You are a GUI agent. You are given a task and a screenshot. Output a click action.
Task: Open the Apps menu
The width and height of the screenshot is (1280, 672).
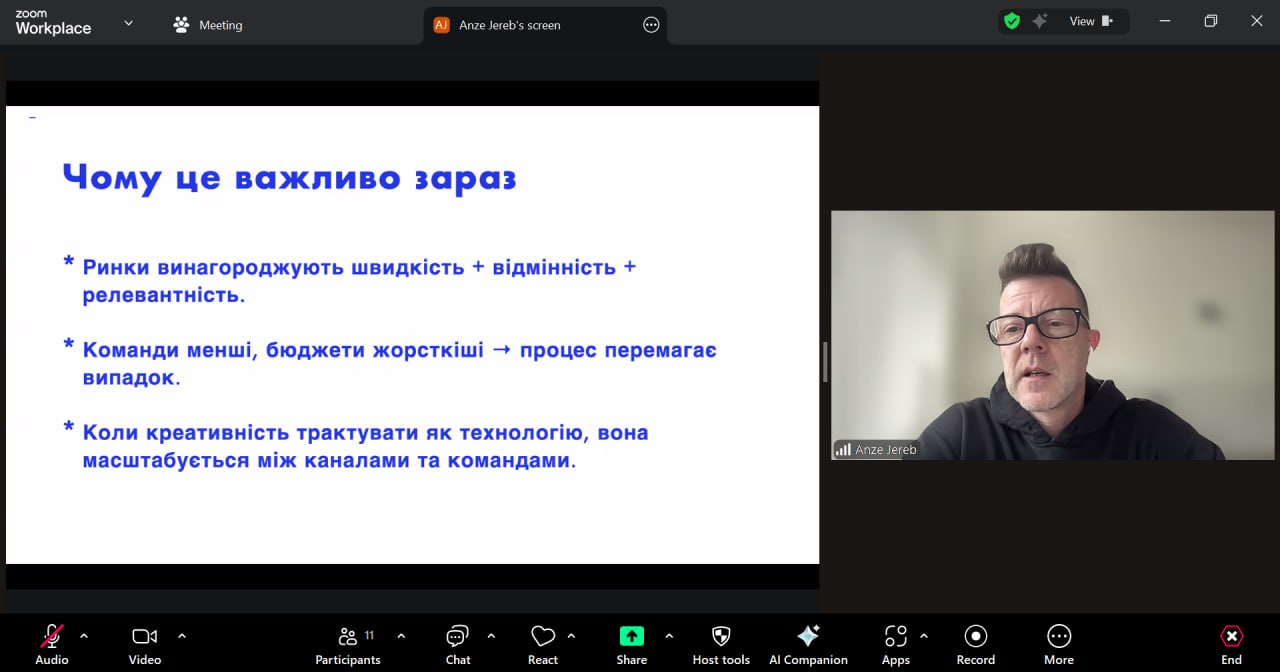(x=895, y=637)
